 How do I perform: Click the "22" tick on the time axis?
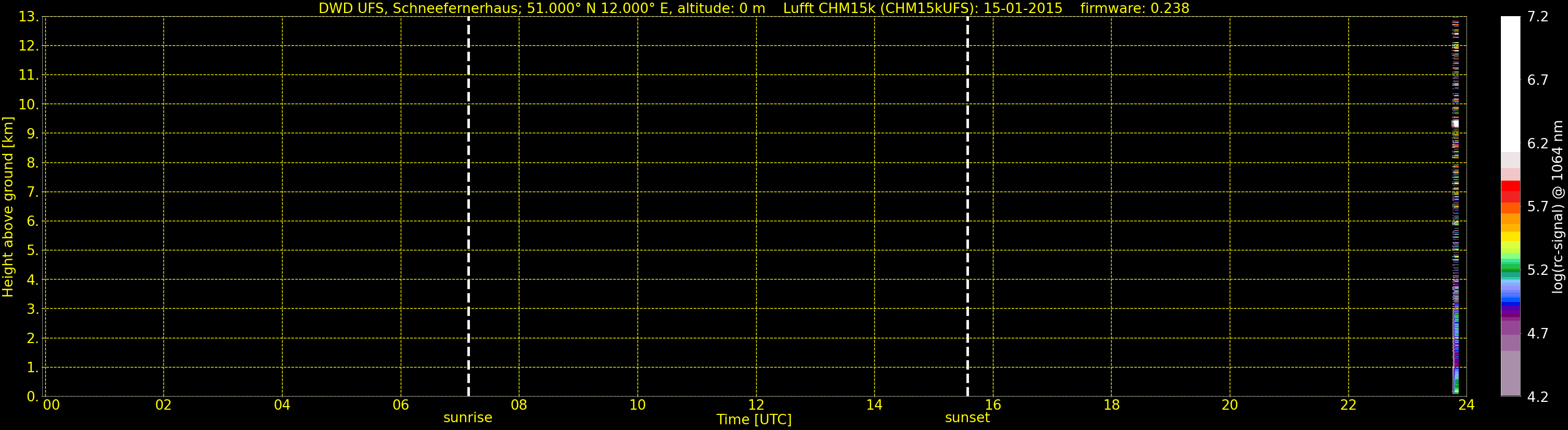click(x=1348, y=405)
